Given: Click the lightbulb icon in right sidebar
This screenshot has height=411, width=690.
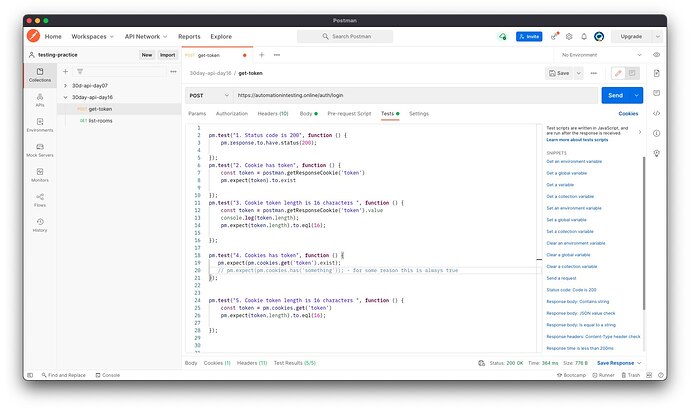Looking at the screenshot, I should pos(657,153).
